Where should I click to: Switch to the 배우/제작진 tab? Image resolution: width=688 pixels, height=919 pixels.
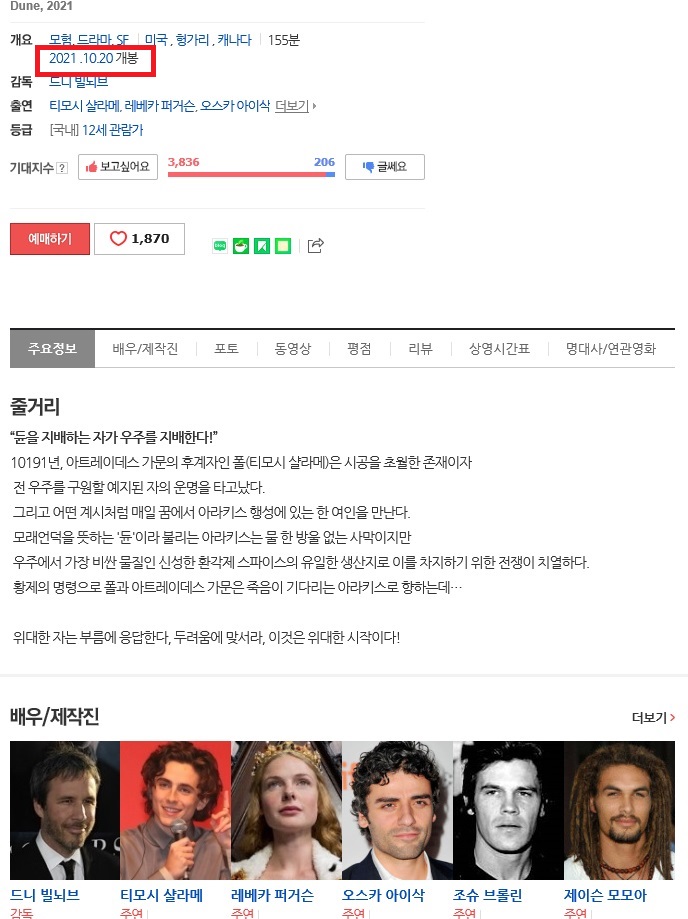click(x=145, y=349)
